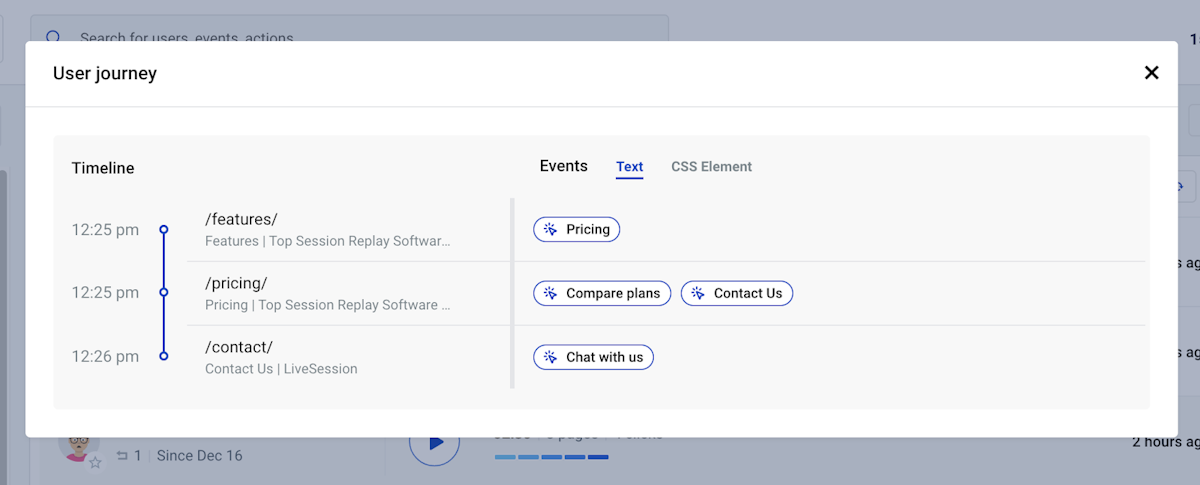
Task: Click the timeline marker at 12:26 pm
Action: 164,356
